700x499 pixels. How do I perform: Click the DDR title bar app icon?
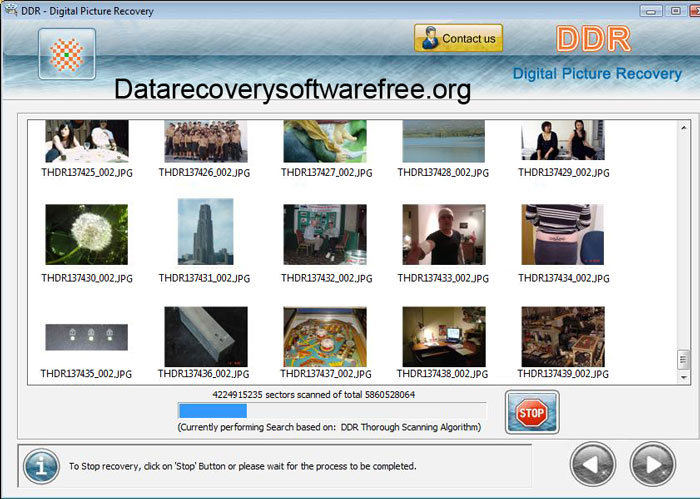pos(12,8)
